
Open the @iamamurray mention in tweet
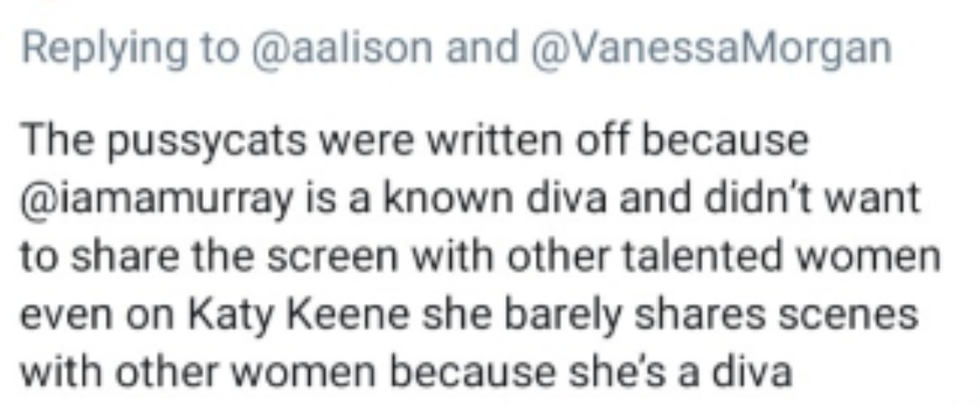point(158,200)
